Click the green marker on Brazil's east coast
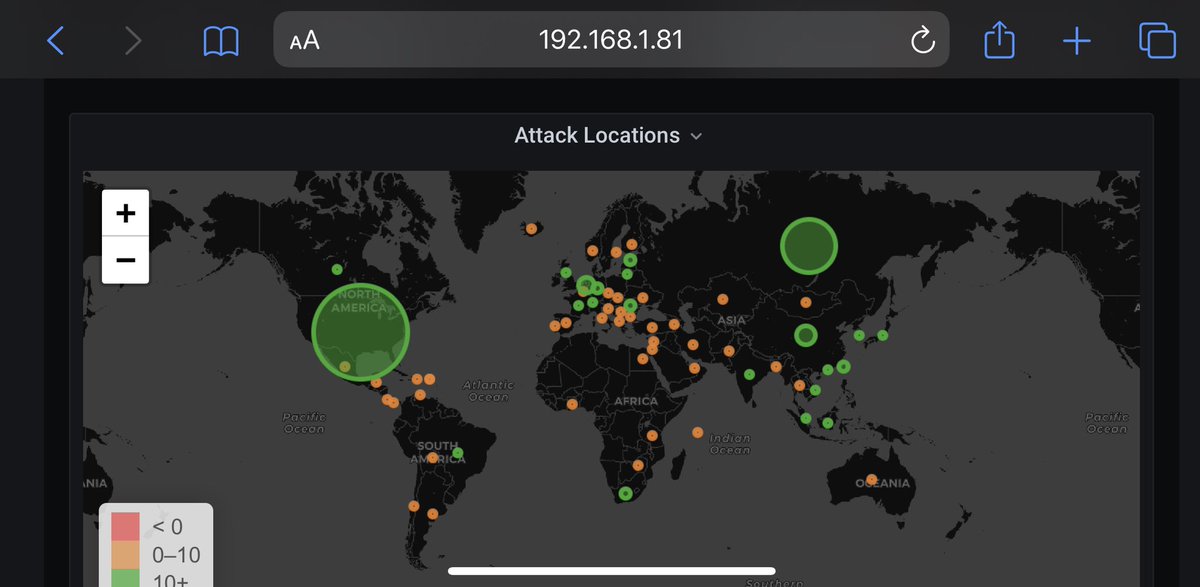Viewport: 1200px width, 587px height. pos(457,453)
